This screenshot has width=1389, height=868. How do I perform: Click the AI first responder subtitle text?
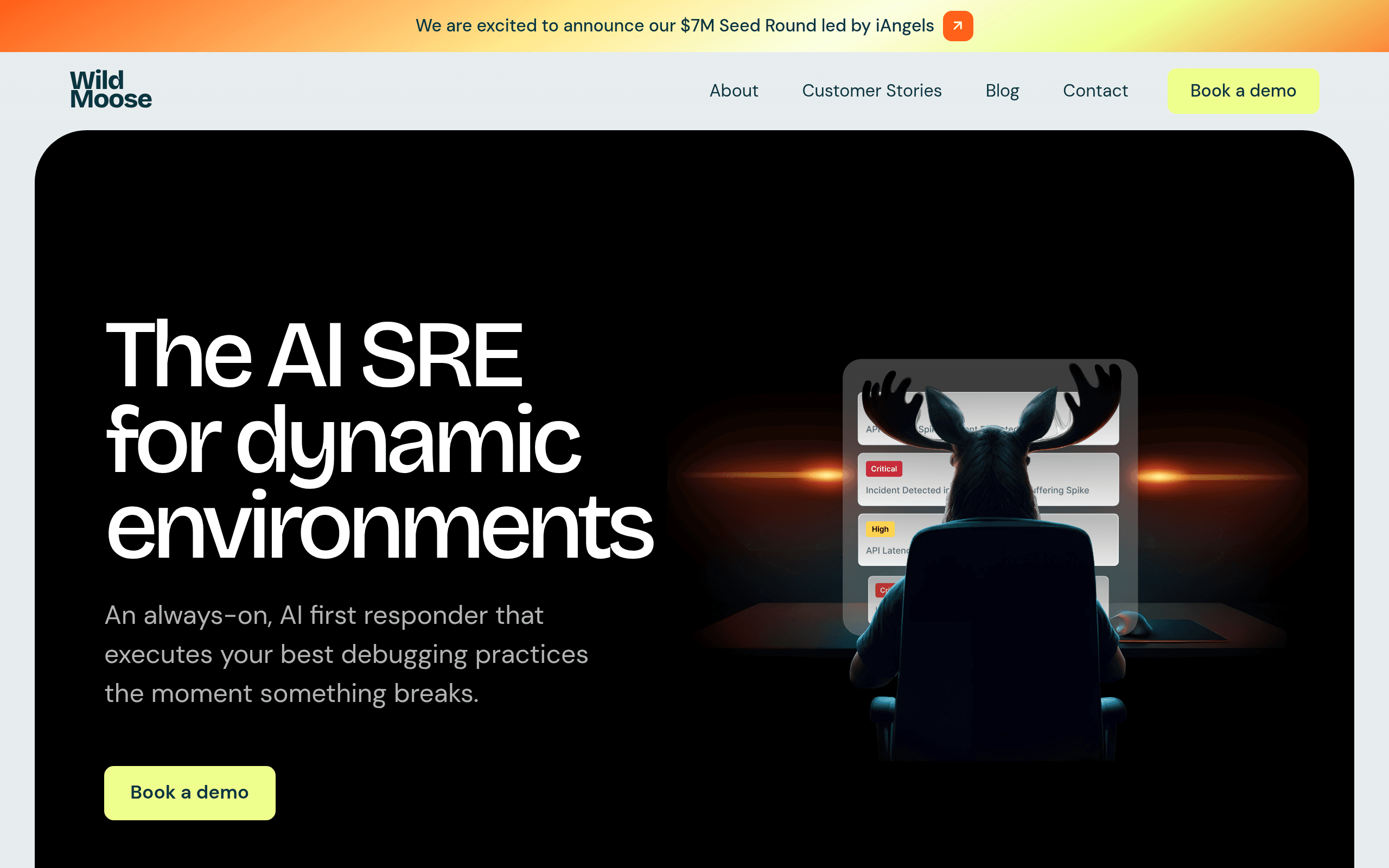[x=346, y=654]
